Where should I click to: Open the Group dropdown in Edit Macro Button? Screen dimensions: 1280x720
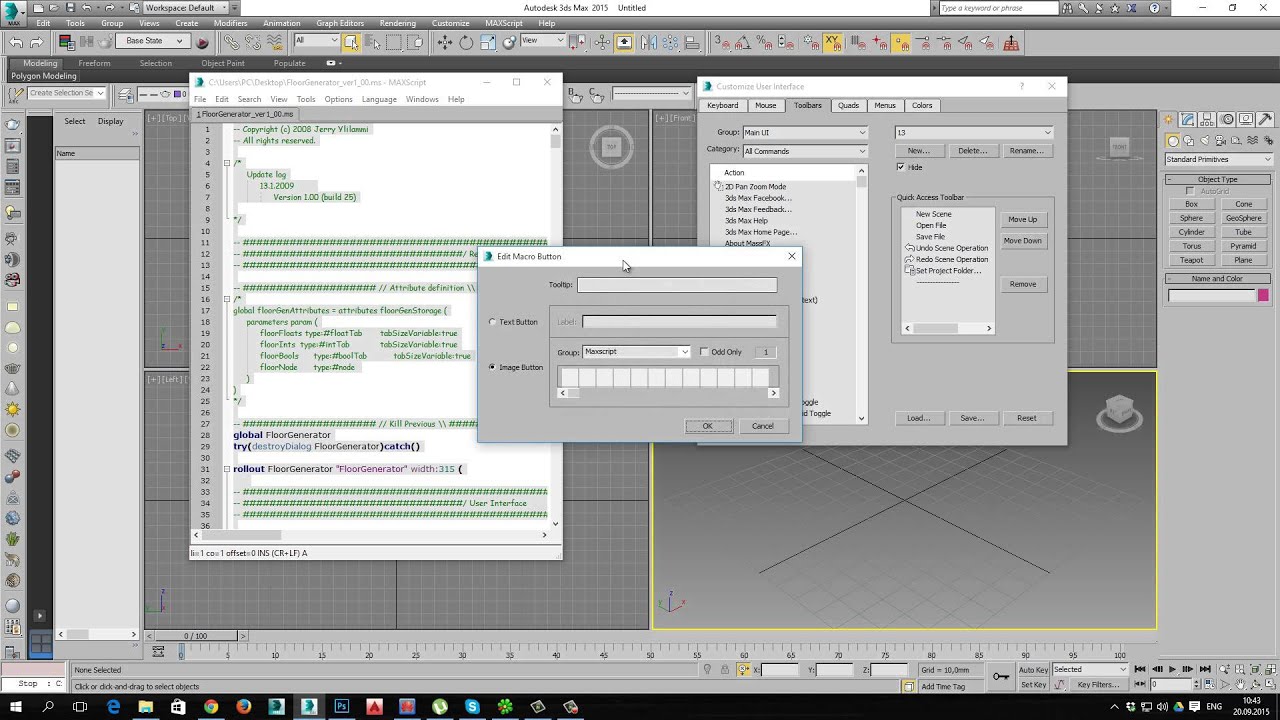click(637, 352)
